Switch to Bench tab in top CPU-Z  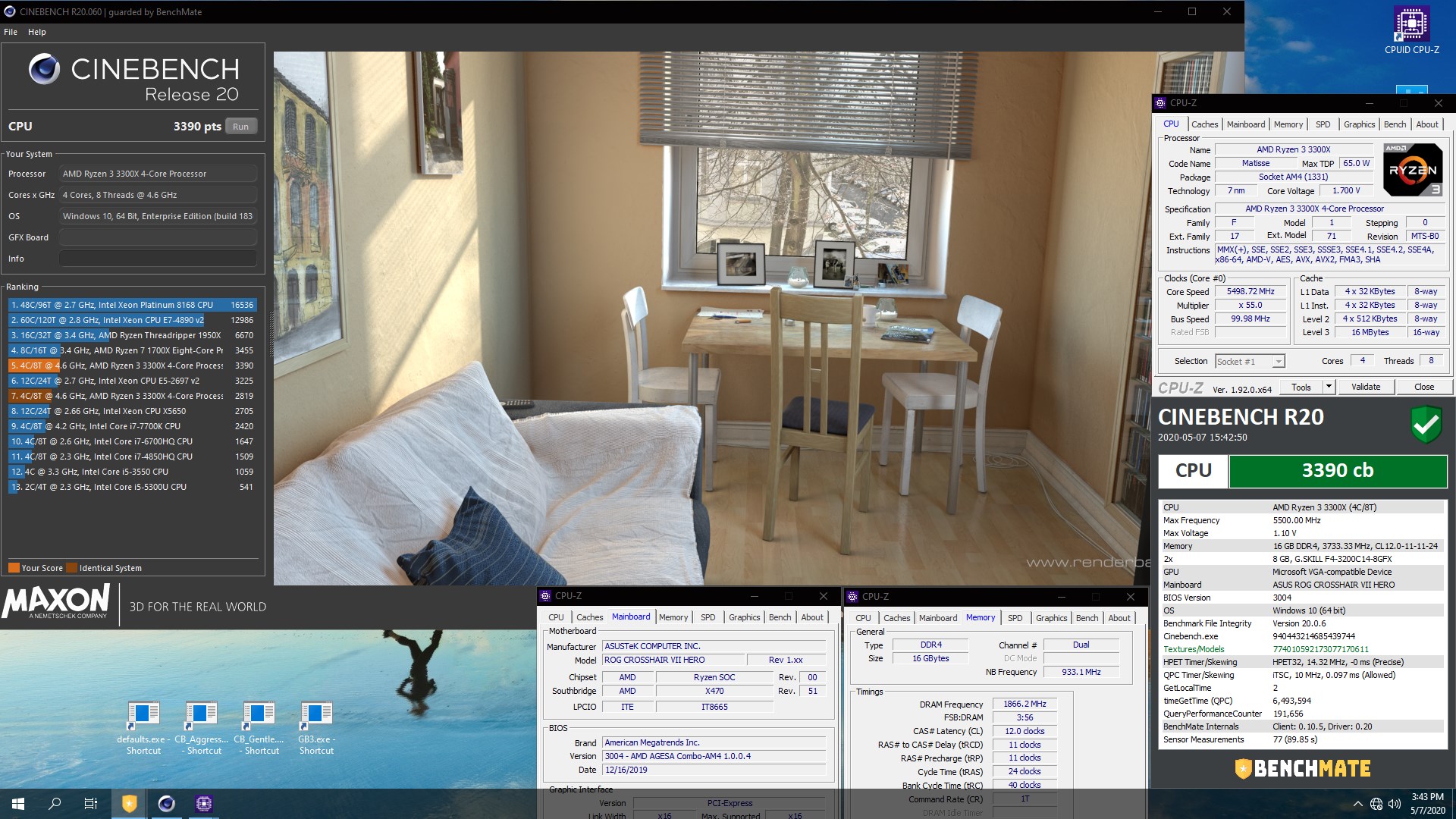click(x=1395, y=124)
